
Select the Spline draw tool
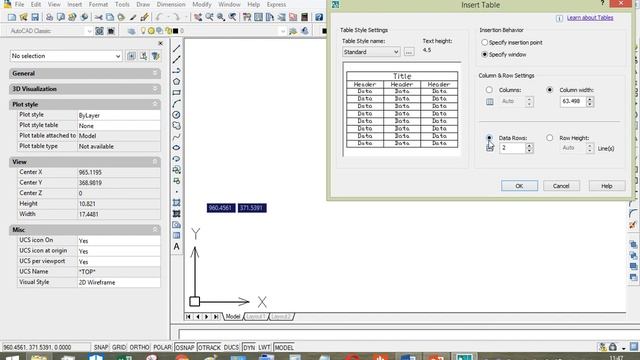pos(176,137)
